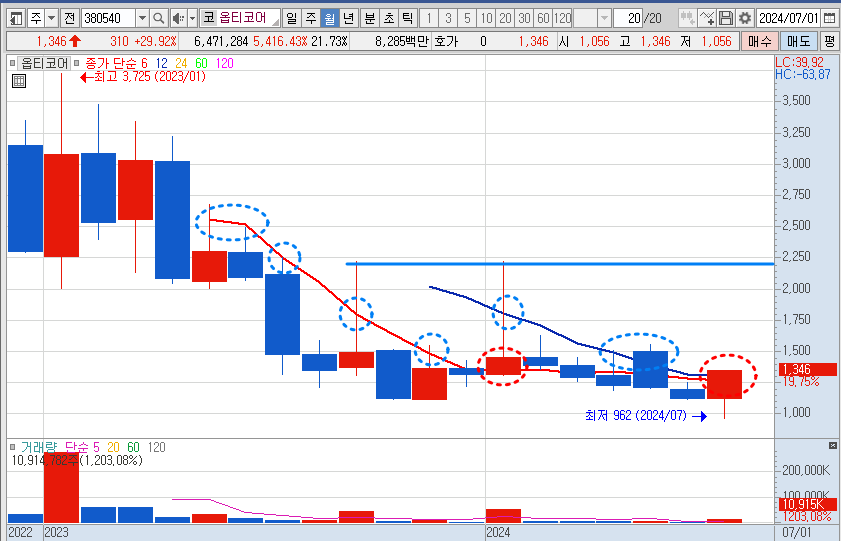Click the 호가 label in quote bar
Viewport: 841px width, 541px height.
446,41
